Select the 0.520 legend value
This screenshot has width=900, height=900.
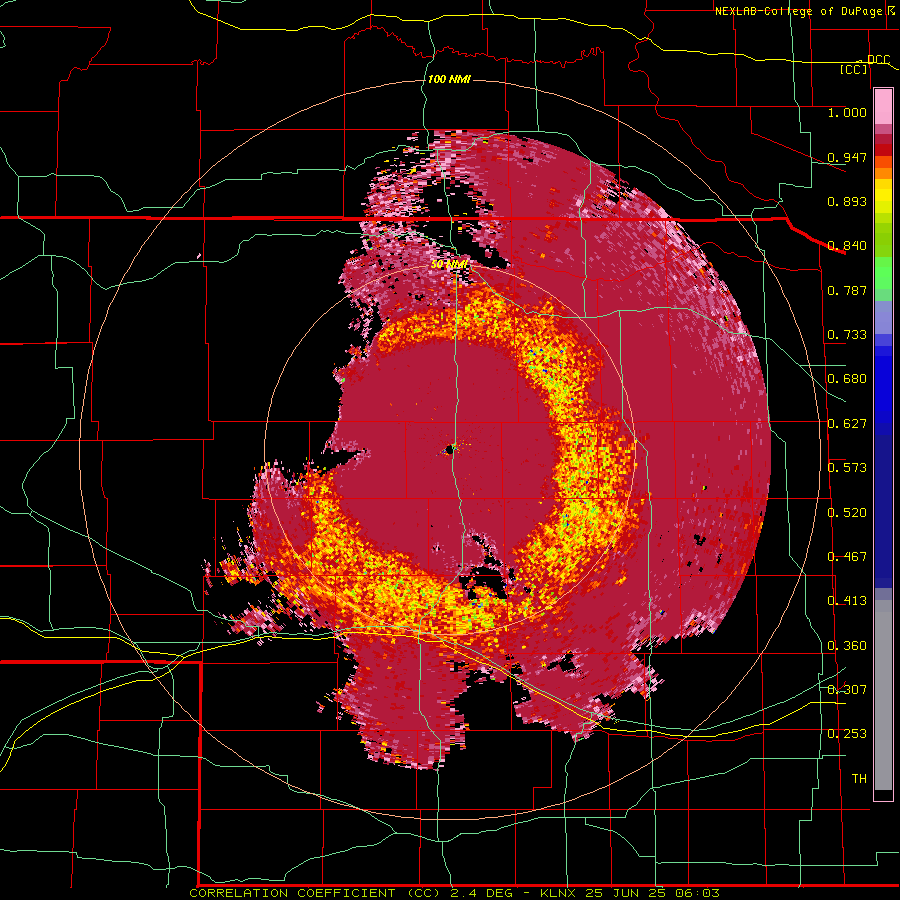coord(847,513)
